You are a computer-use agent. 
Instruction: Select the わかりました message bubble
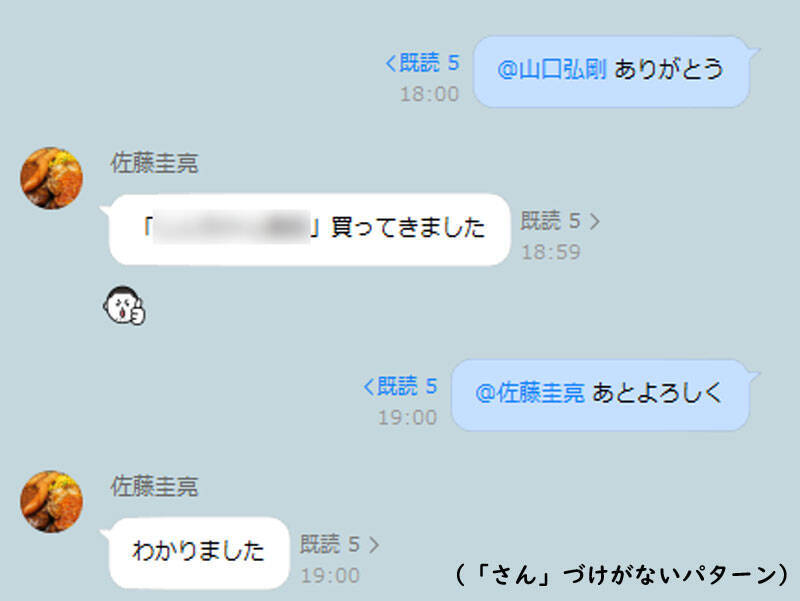coord(199,553)
